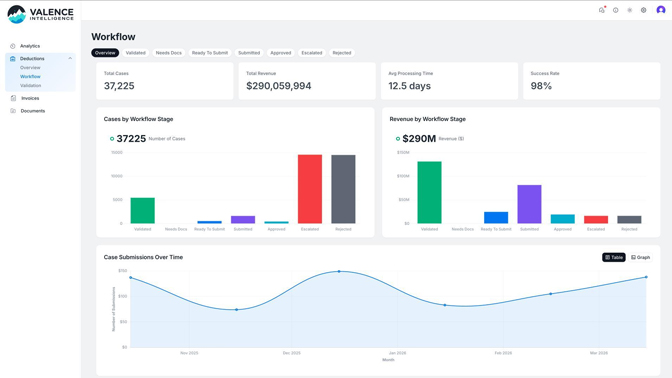Viewport: 672px width, 378px height.
Task: Click the 37225 Number of Cases legend
Action: [147, 138]
